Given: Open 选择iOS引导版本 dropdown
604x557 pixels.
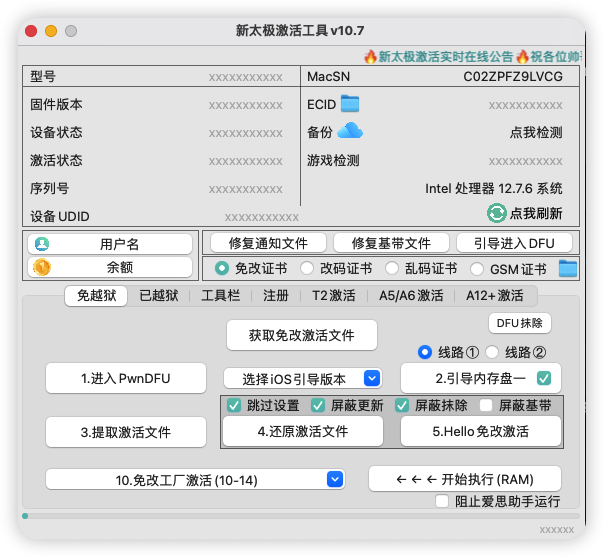Looking at the screenshot, I should pos(303,379).
